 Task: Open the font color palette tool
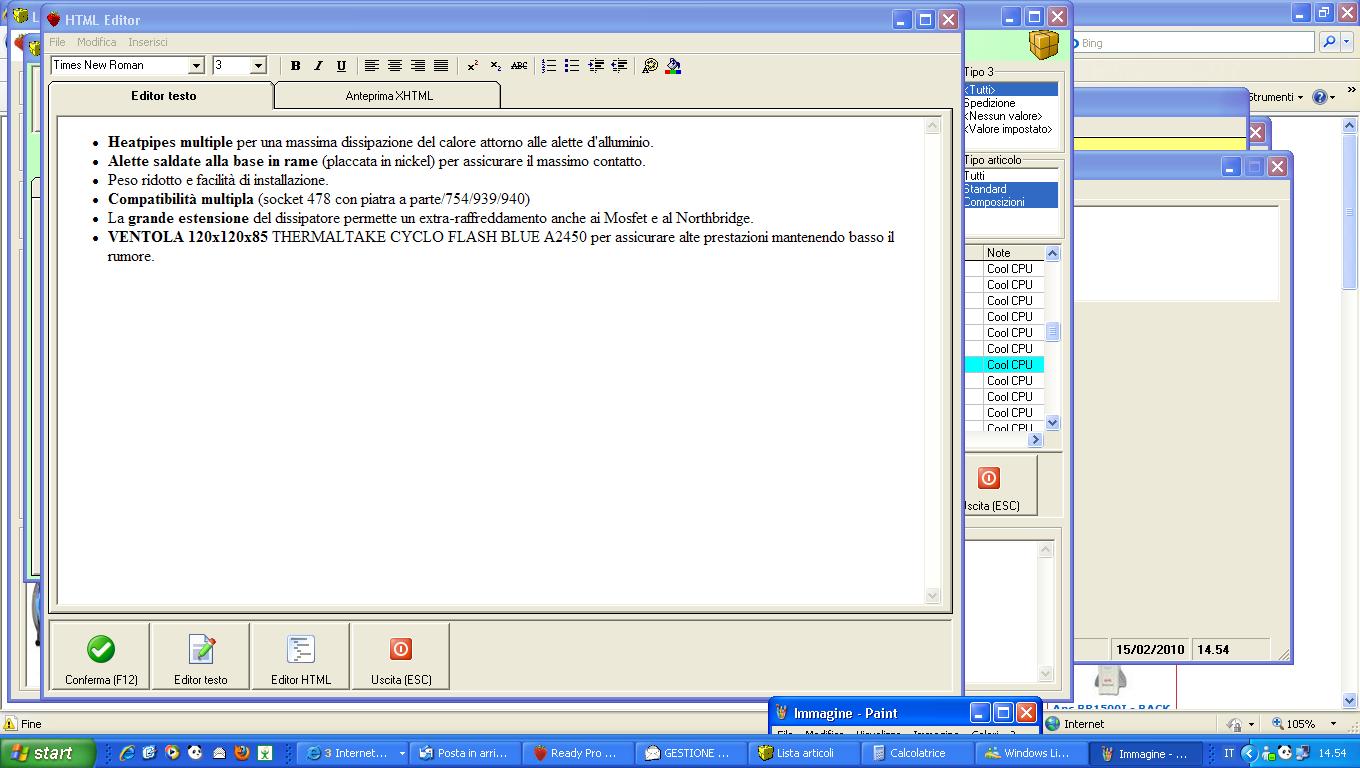pyautogui.click(x=650, y=66)
